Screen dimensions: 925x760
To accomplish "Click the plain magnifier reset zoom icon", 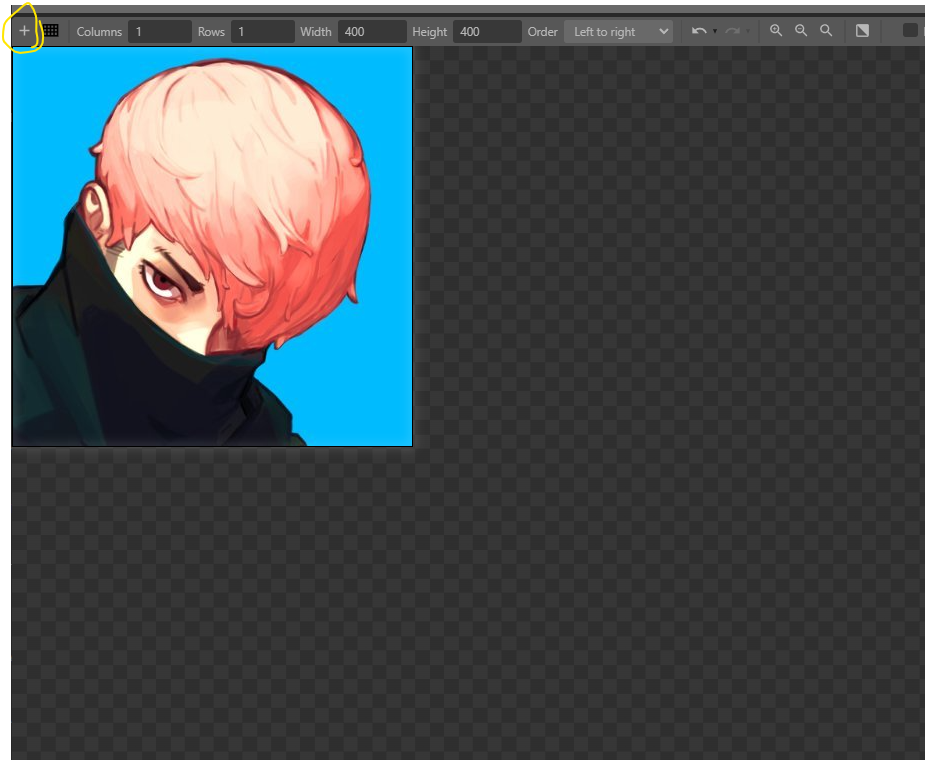I will (826, 31).
